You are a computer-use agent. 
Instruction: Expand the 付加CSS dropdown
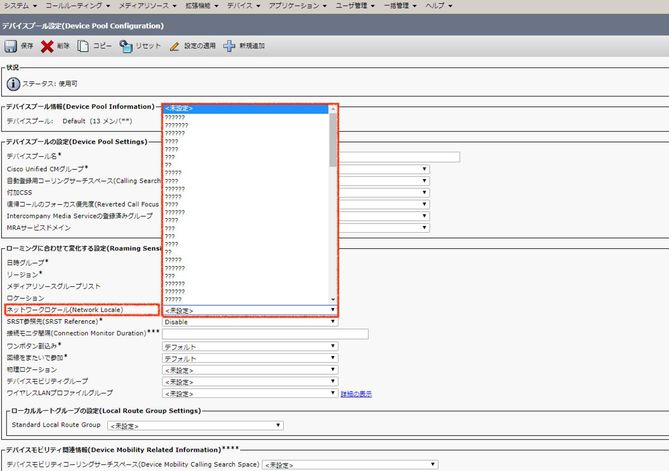(x=424, y=192)
